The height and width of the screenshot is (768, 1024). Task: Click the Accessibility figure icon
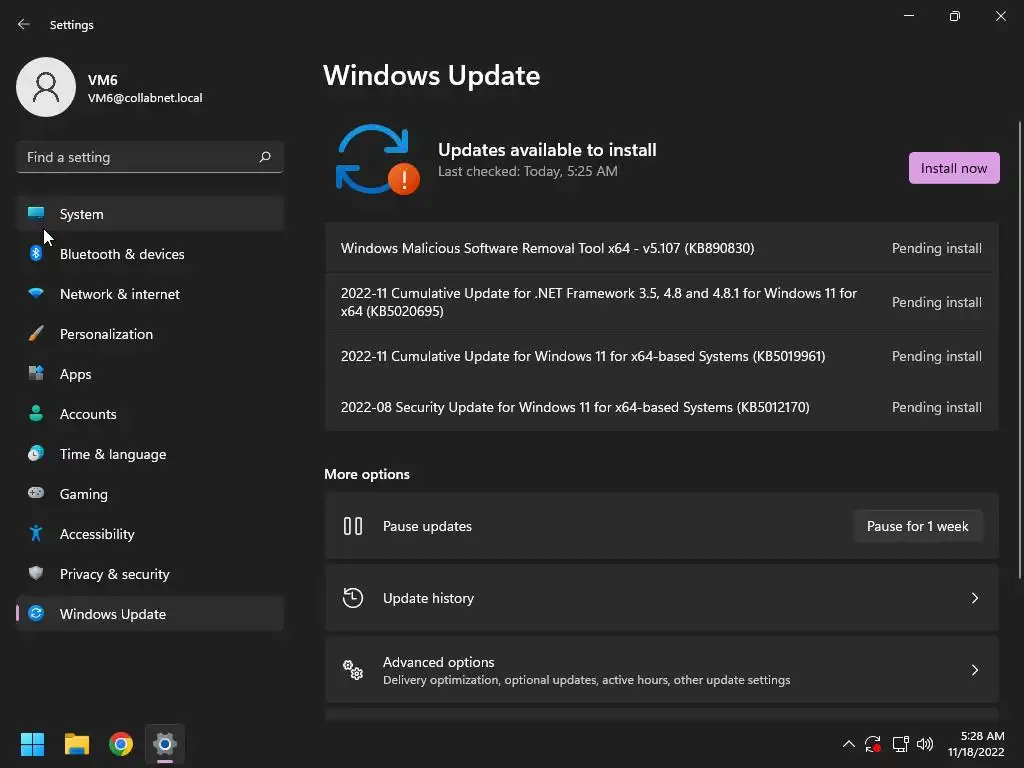[x=36, y=534]
